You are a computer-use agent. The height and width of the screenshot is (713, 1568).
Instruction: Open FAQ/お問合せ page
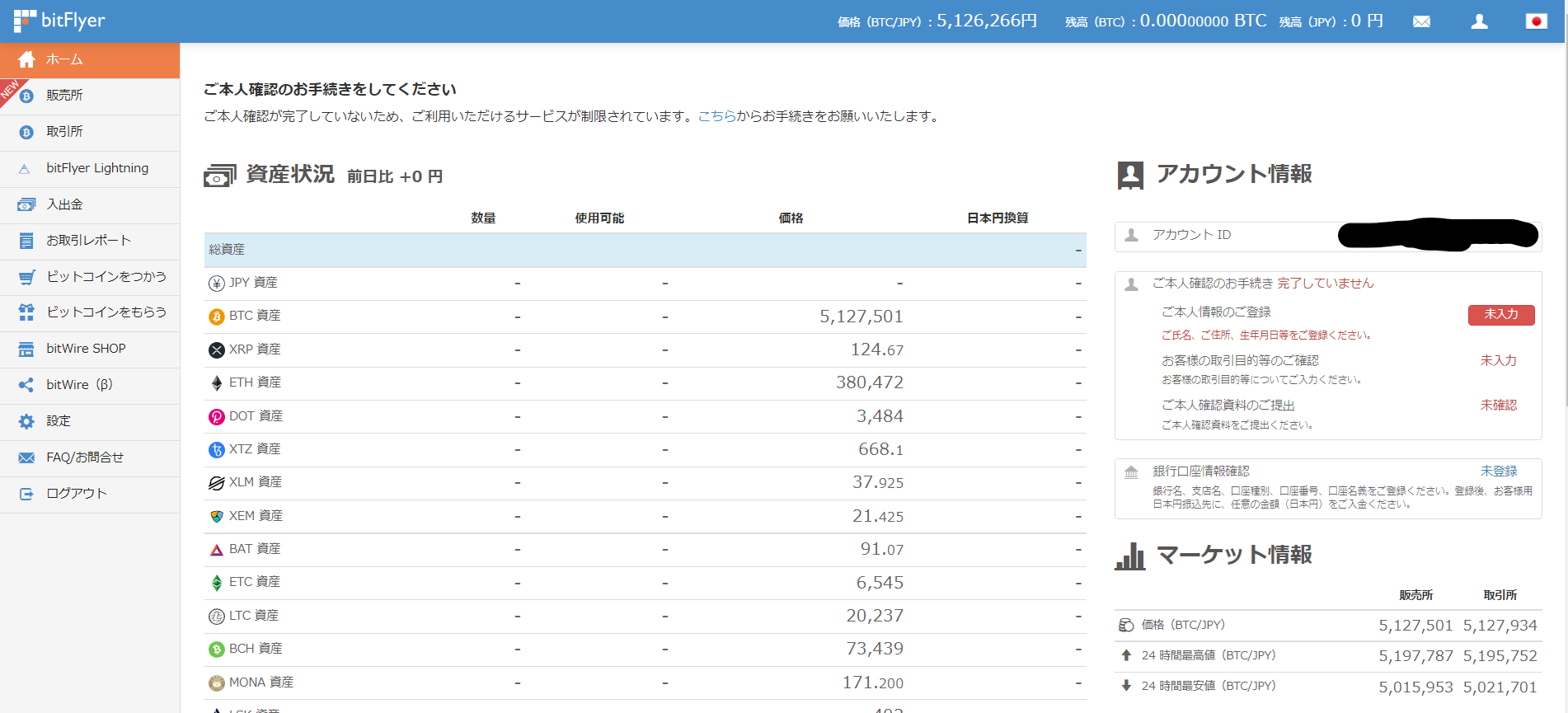tap(90, 457)
